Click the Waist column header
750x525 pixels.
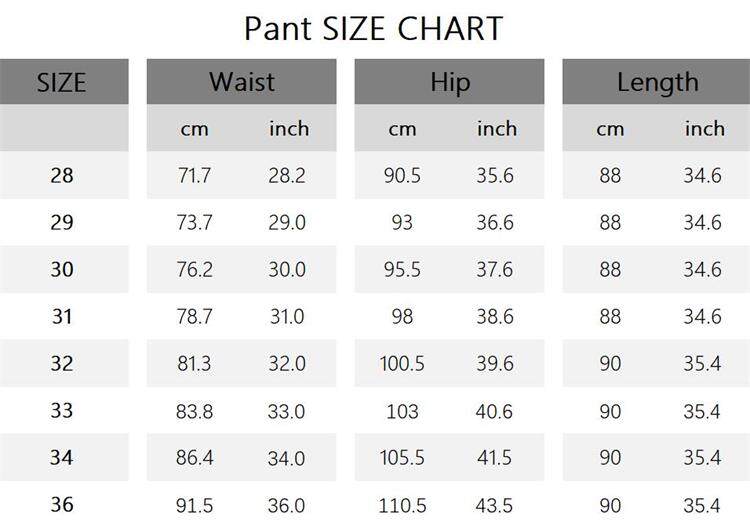pyautogui.click(x=241, y=82)
